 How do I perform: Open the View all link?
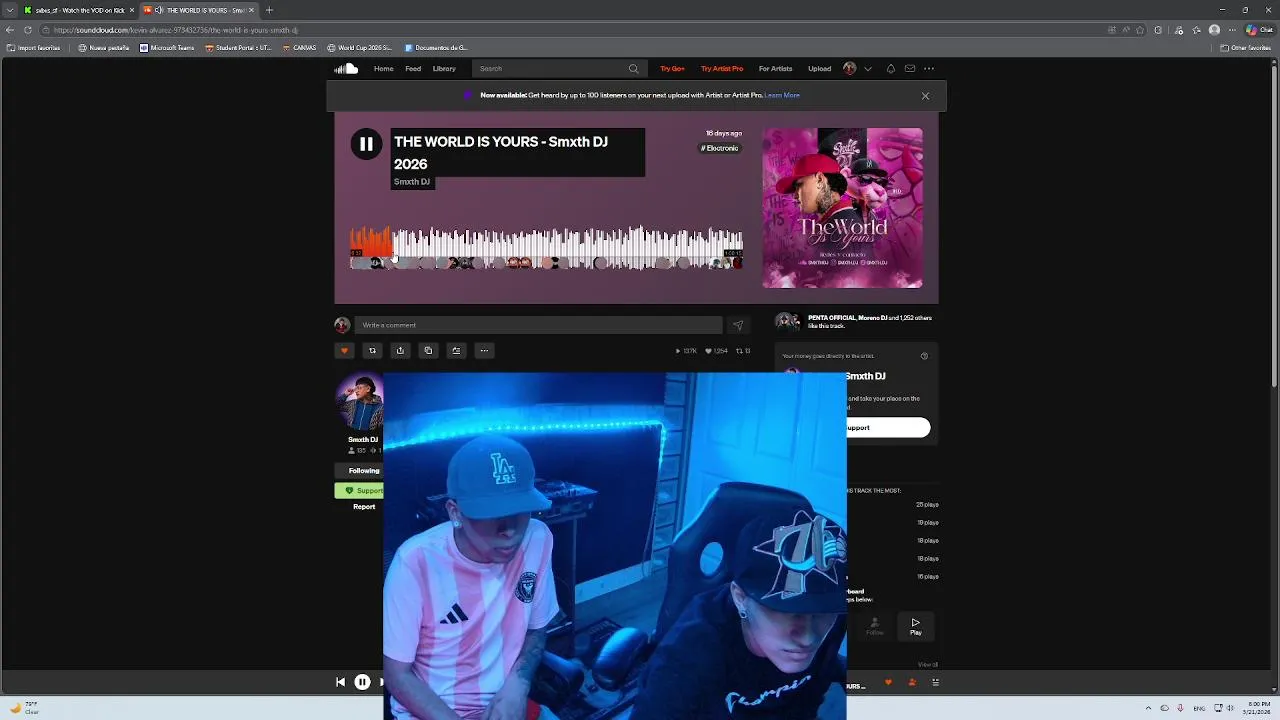point(928,665)
